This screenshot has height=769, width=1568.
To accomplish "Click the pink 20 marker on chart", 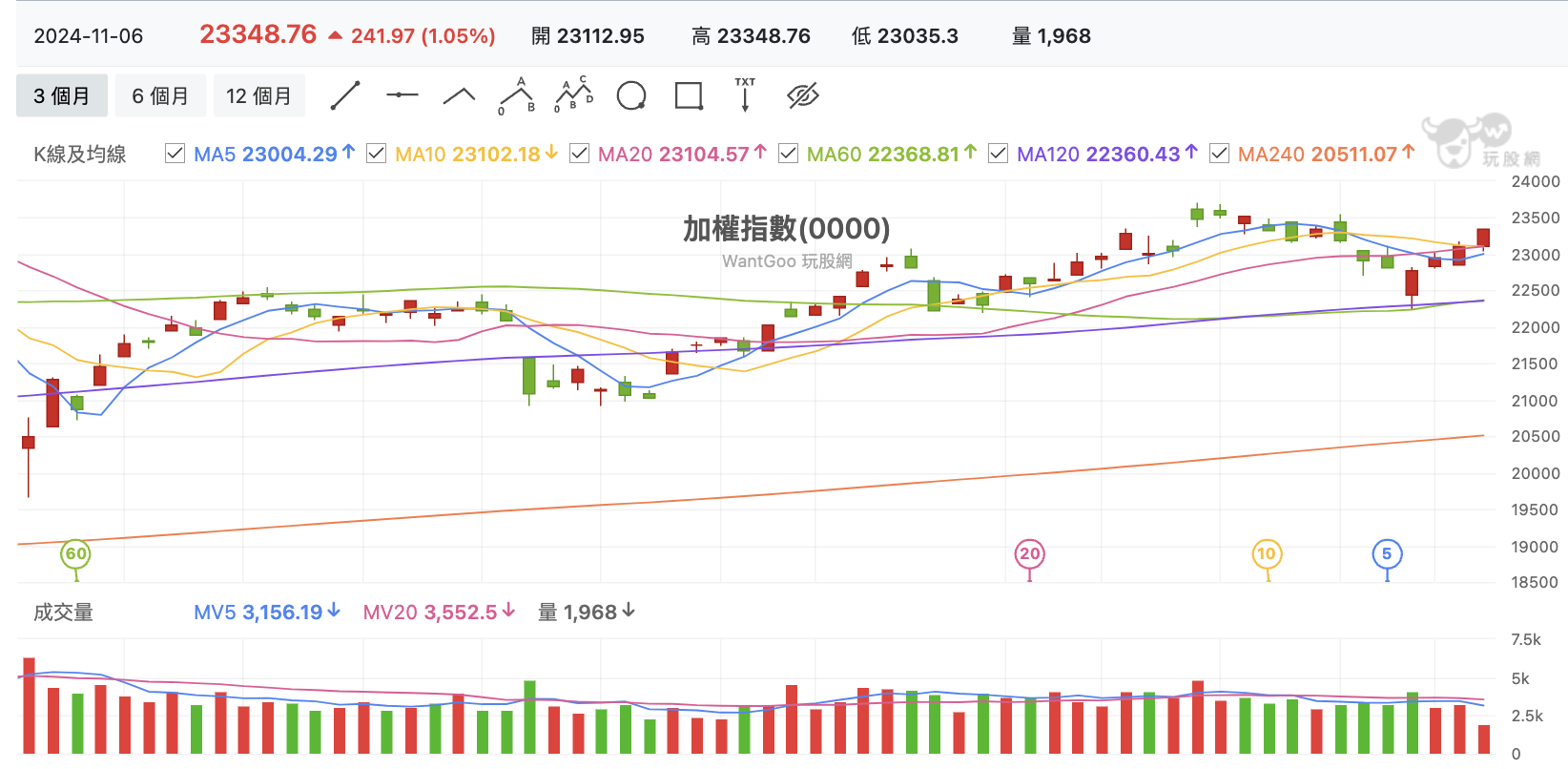I will point(1029,554).
